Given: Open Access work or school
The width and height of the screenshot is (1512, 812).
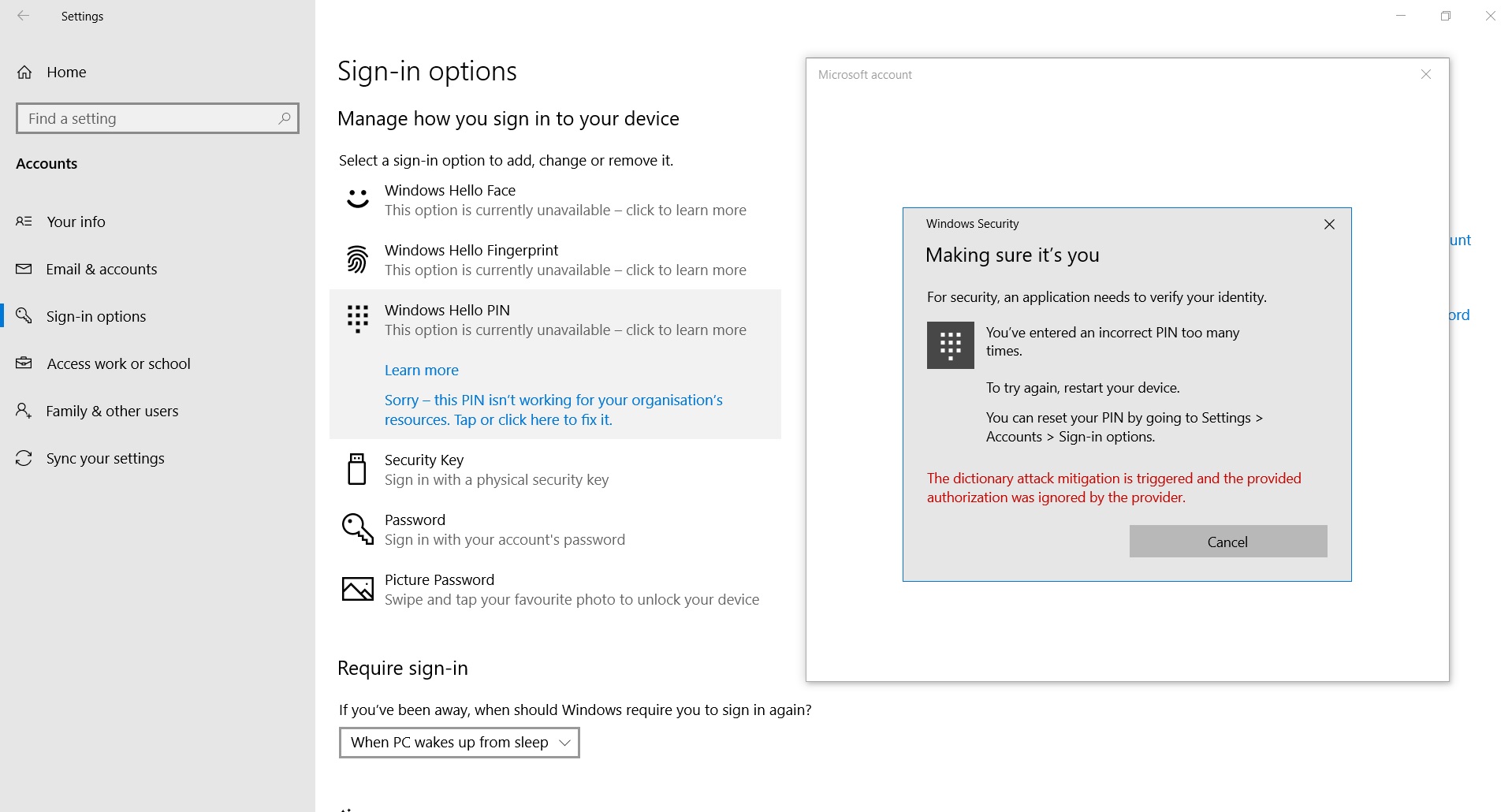Looking at the screenshot, I should (x=158, y=363).
